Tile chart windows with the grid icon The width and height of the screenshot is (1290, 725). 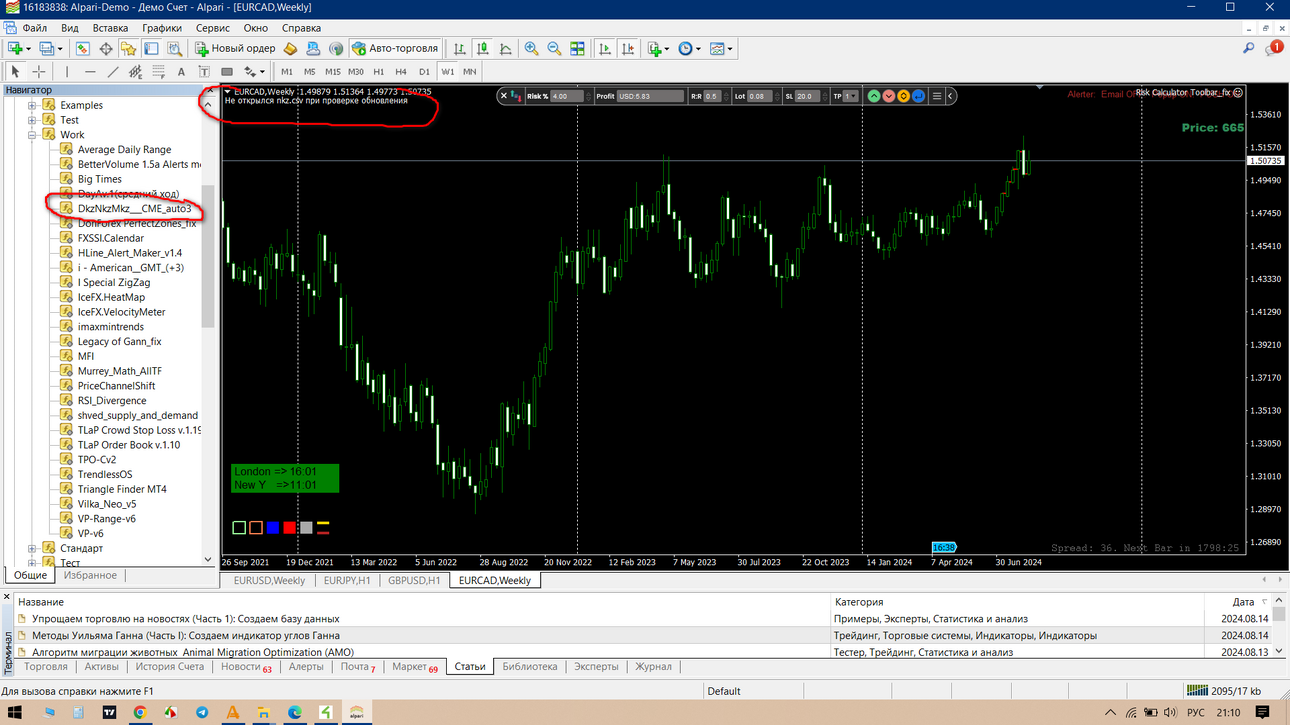click(577, 48)
